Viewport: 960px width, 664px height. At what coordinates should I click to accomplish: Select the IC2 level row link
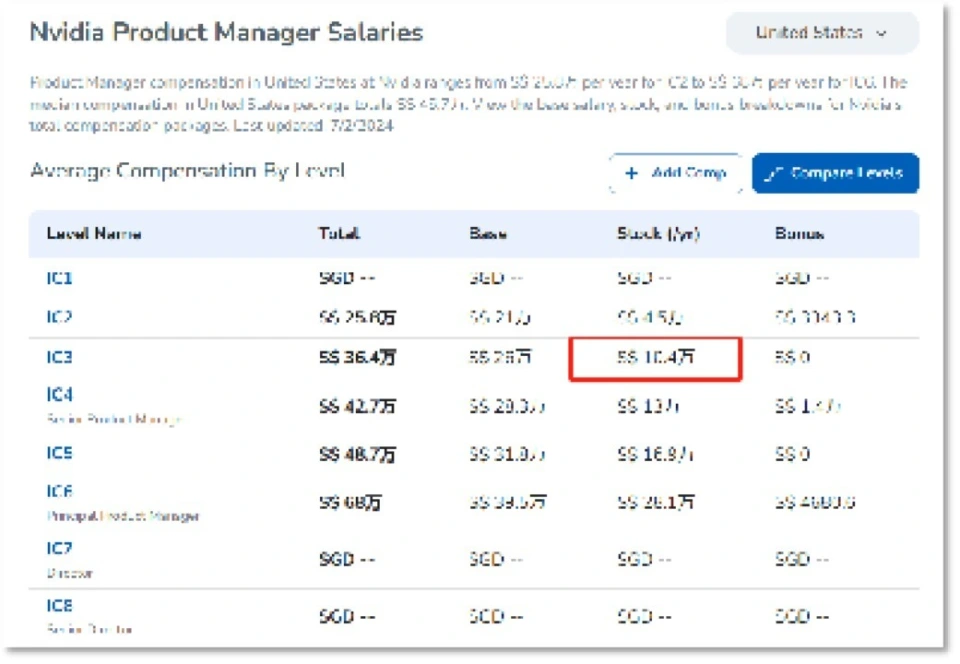tap(60, 317)
